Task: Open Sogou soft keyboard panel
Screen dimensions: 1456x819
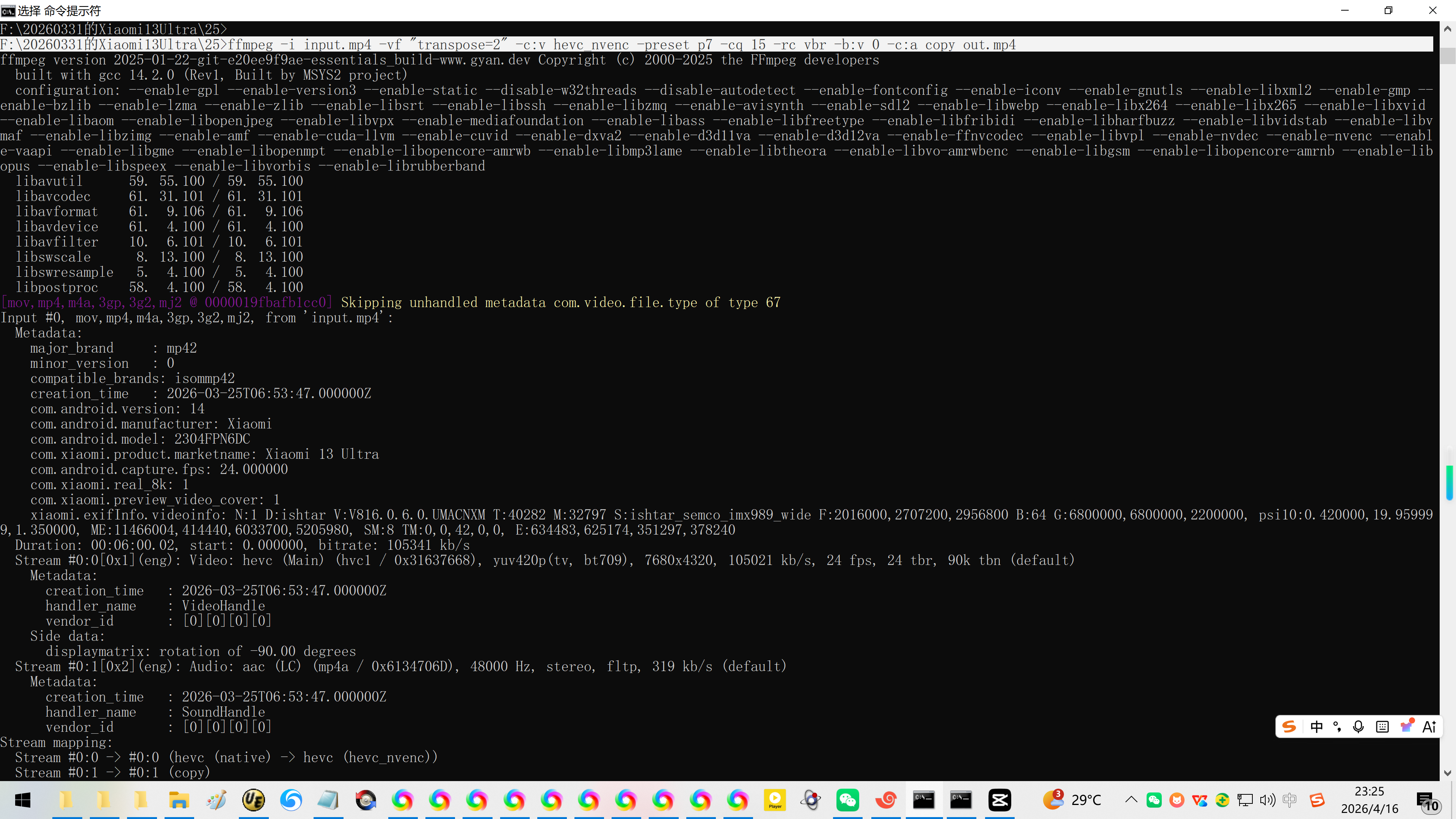Action: [1382, 727]
